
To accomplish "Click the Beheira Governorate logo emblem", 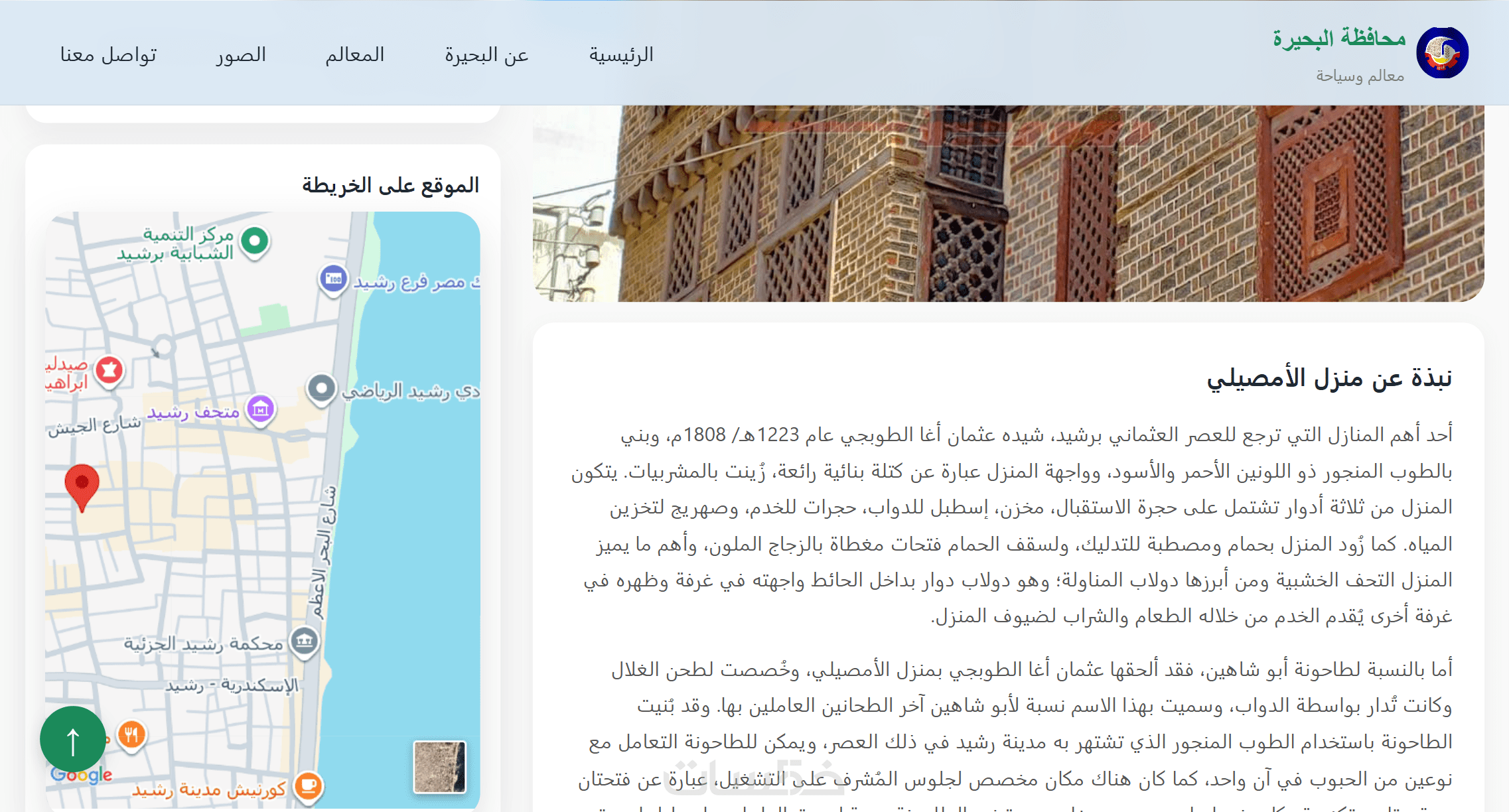I will tap(1442, 53).
